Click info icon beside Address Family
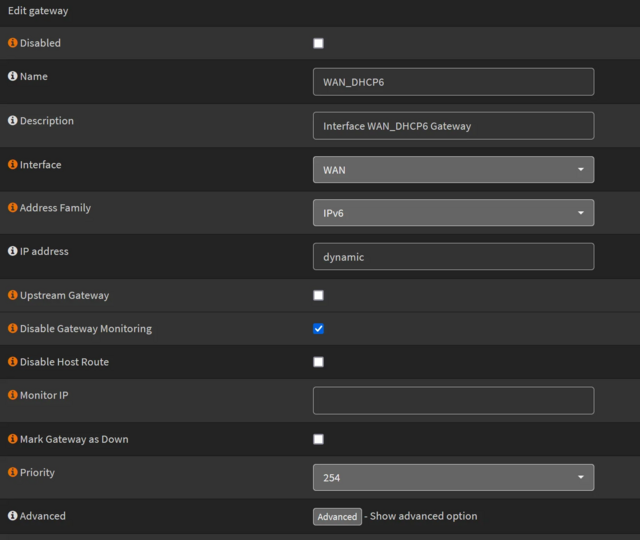 click(13, 207)
